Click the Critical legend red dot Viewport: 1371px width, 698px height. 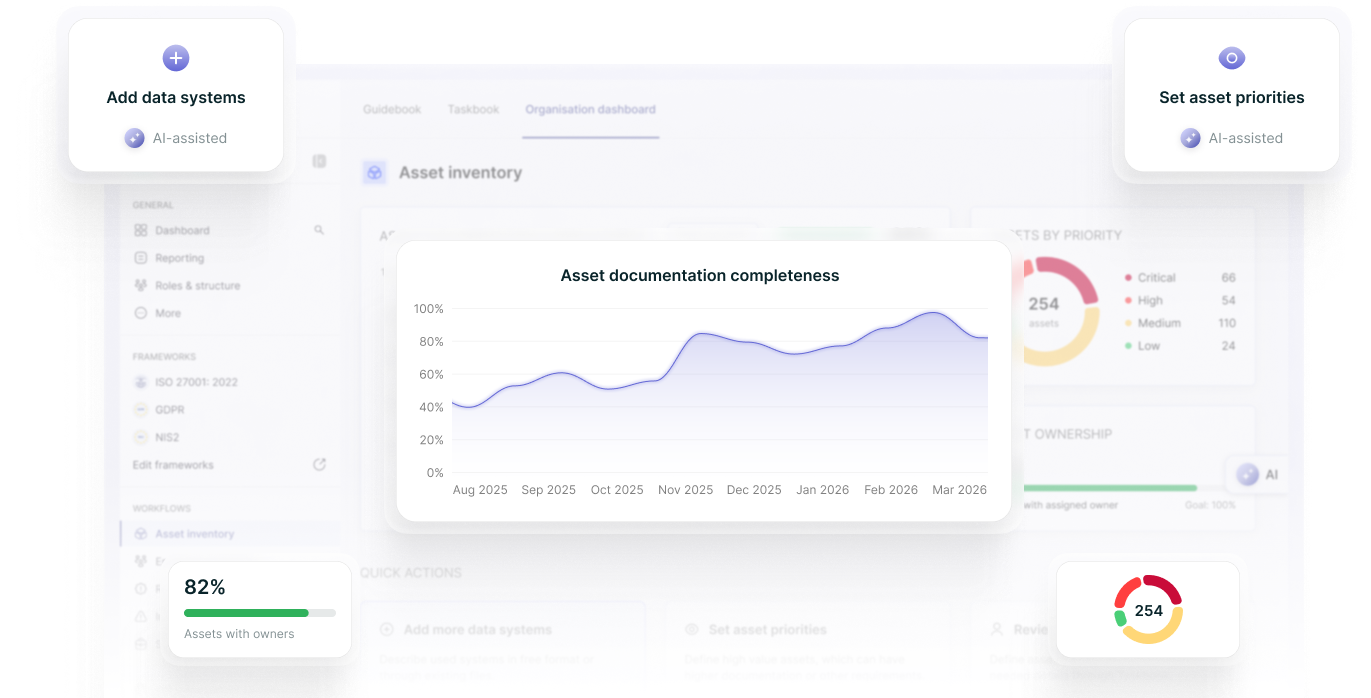click(x=1128, y=278)
